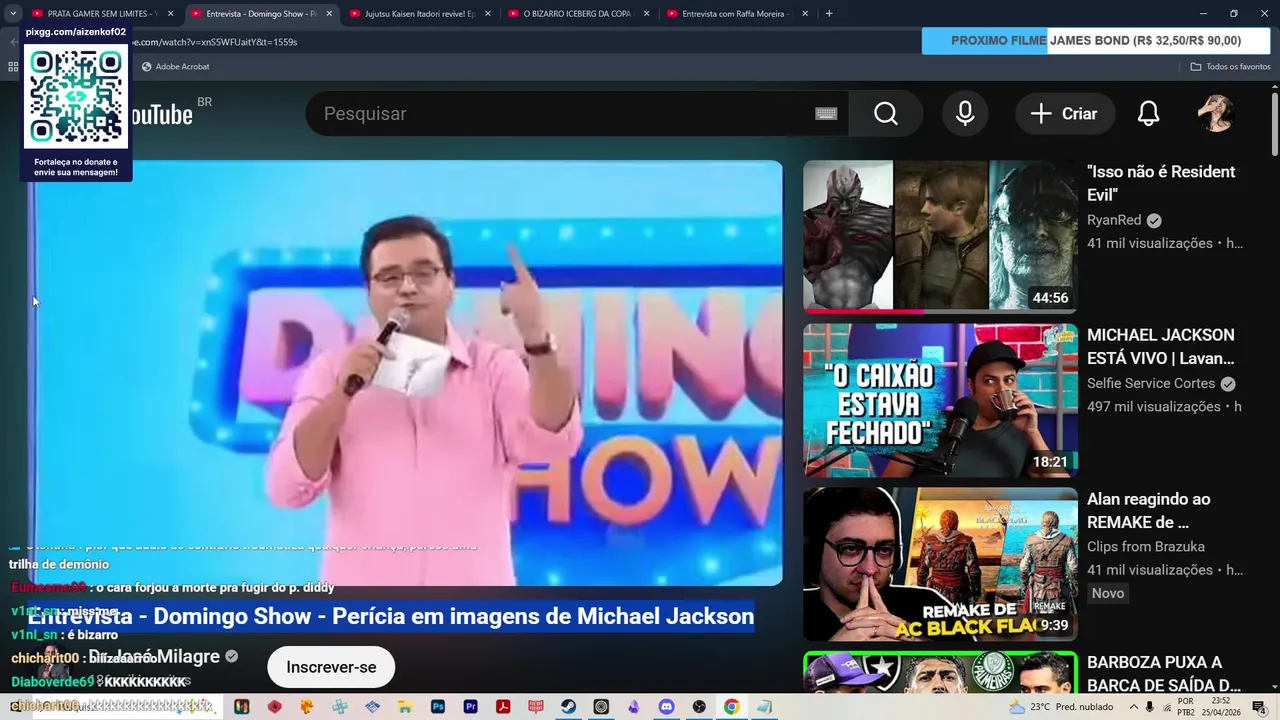Open File Explorer from the taskbar
This screenshot has width=1280, height=720.
tap(405, 707)
